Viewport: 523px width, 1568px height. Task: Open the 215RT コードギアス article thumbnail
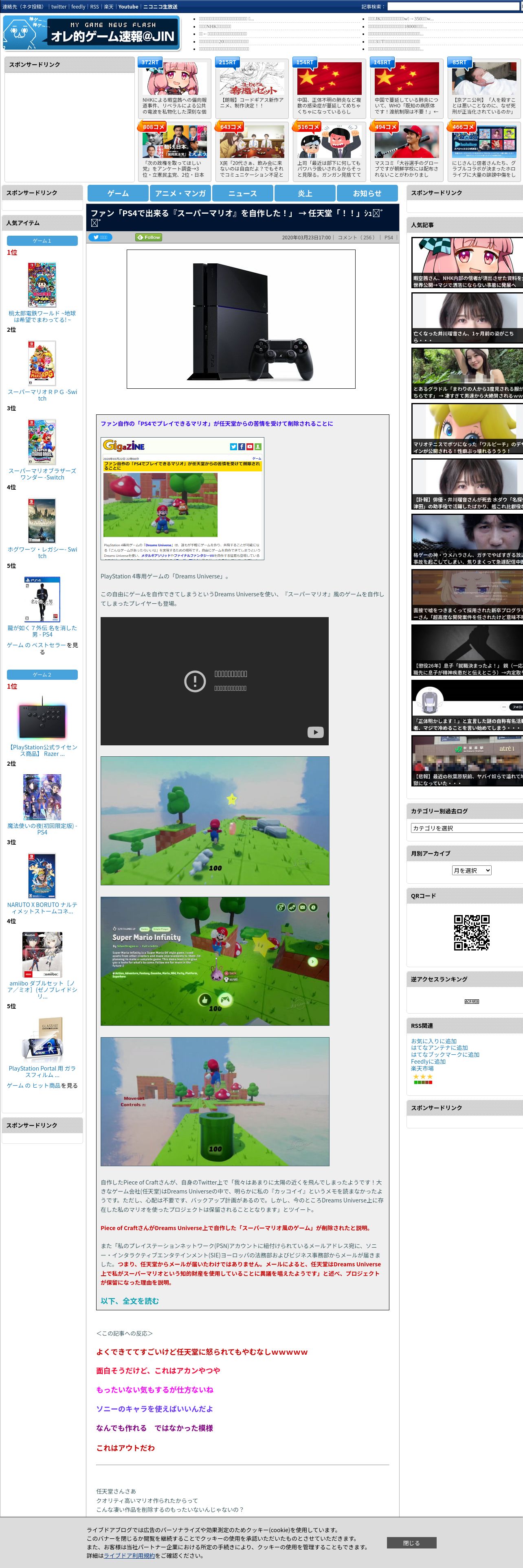252,79
